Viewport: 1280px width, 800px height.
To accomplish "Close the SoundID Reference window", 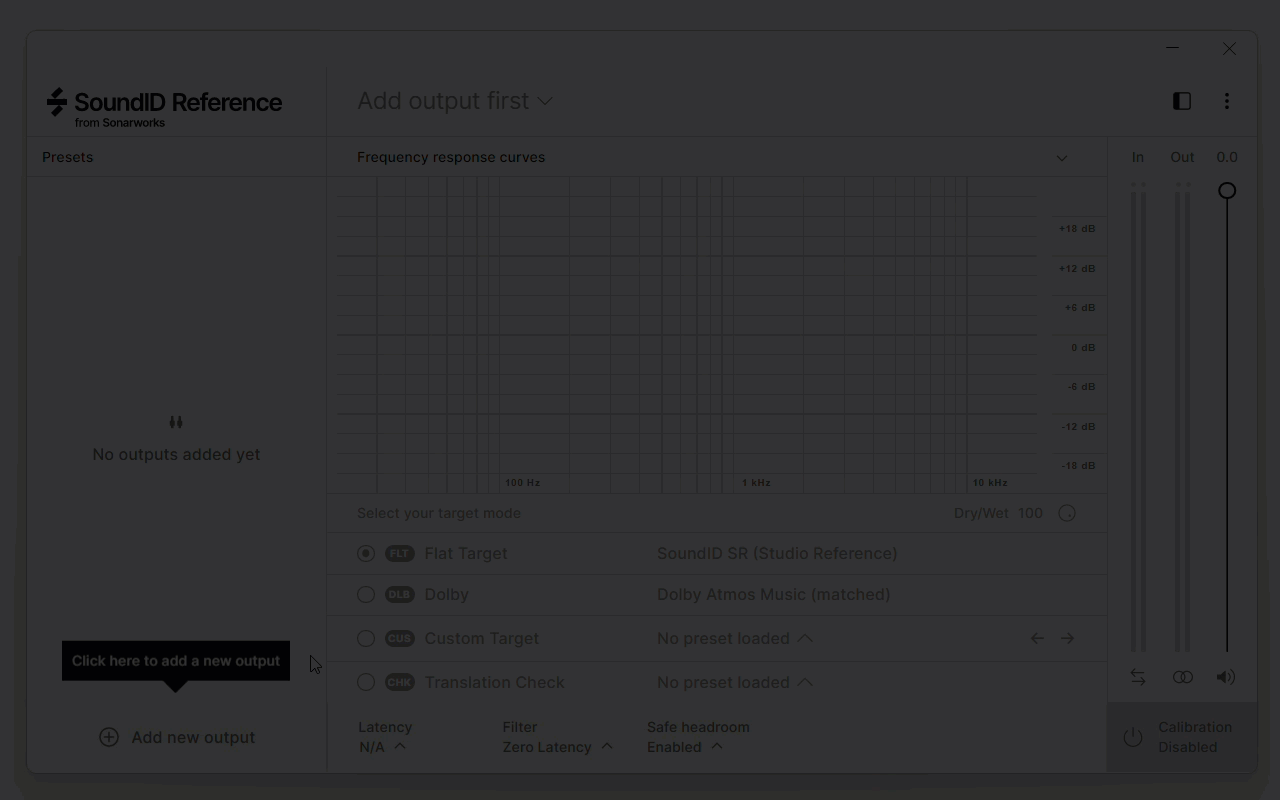I will 1229,48.
